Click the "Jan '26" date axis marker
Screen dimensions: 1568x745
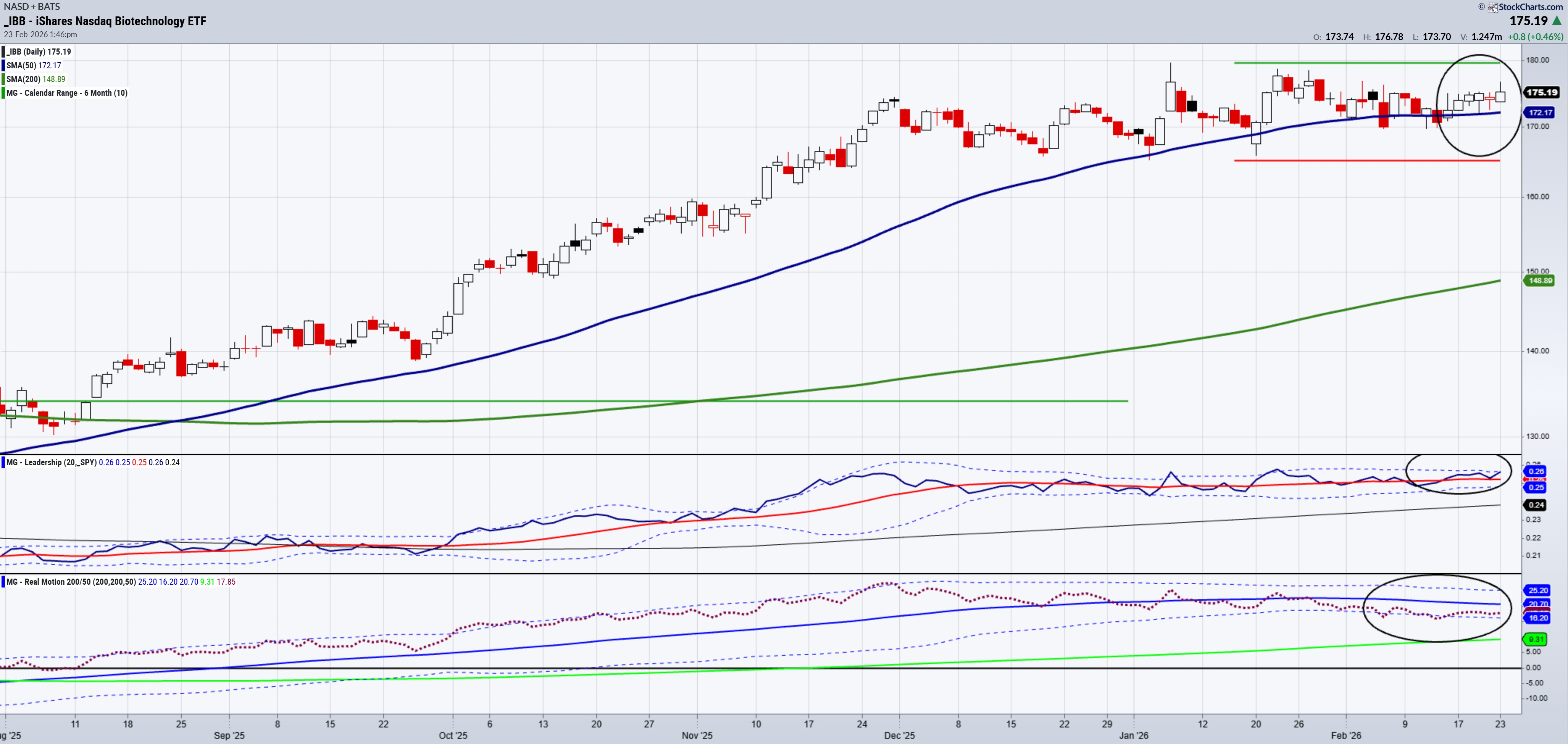[x=1134, y=736]
